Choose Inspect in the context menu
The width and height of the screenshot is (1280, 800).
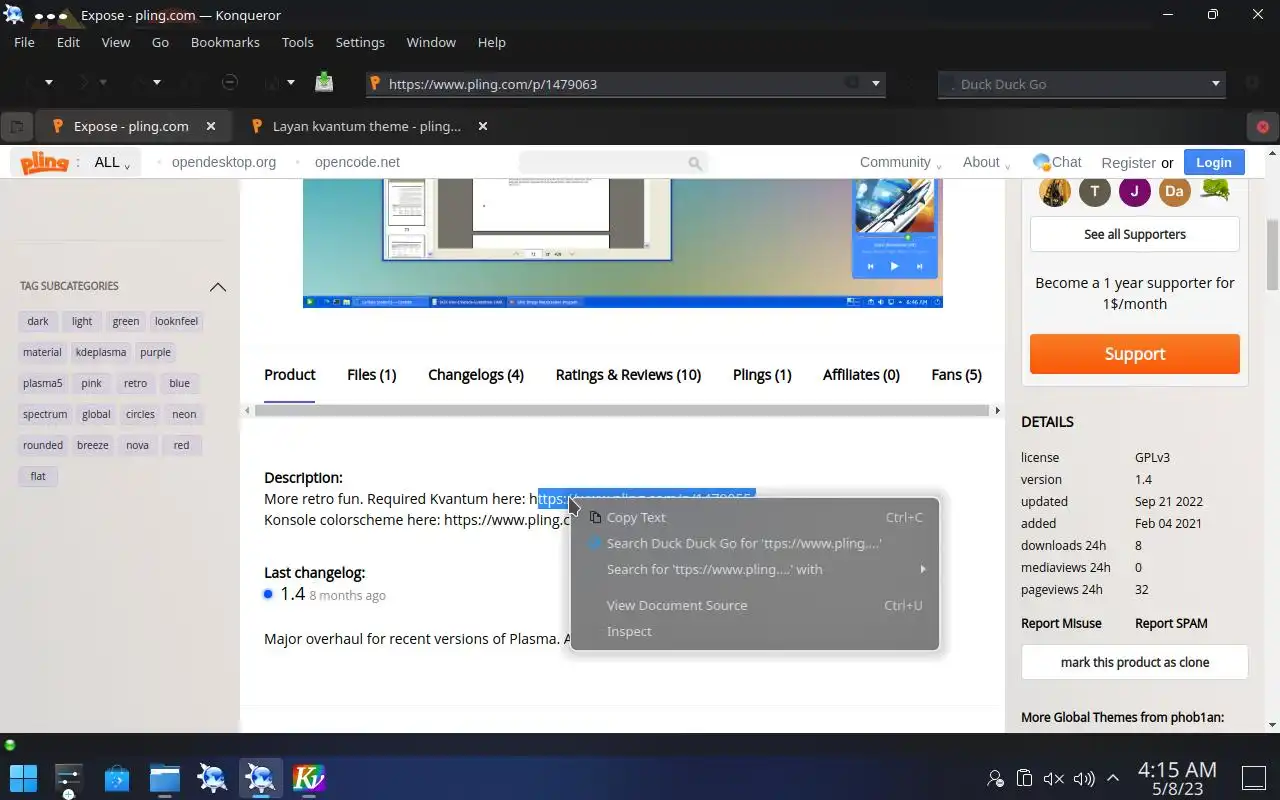(x=754, y=631)
